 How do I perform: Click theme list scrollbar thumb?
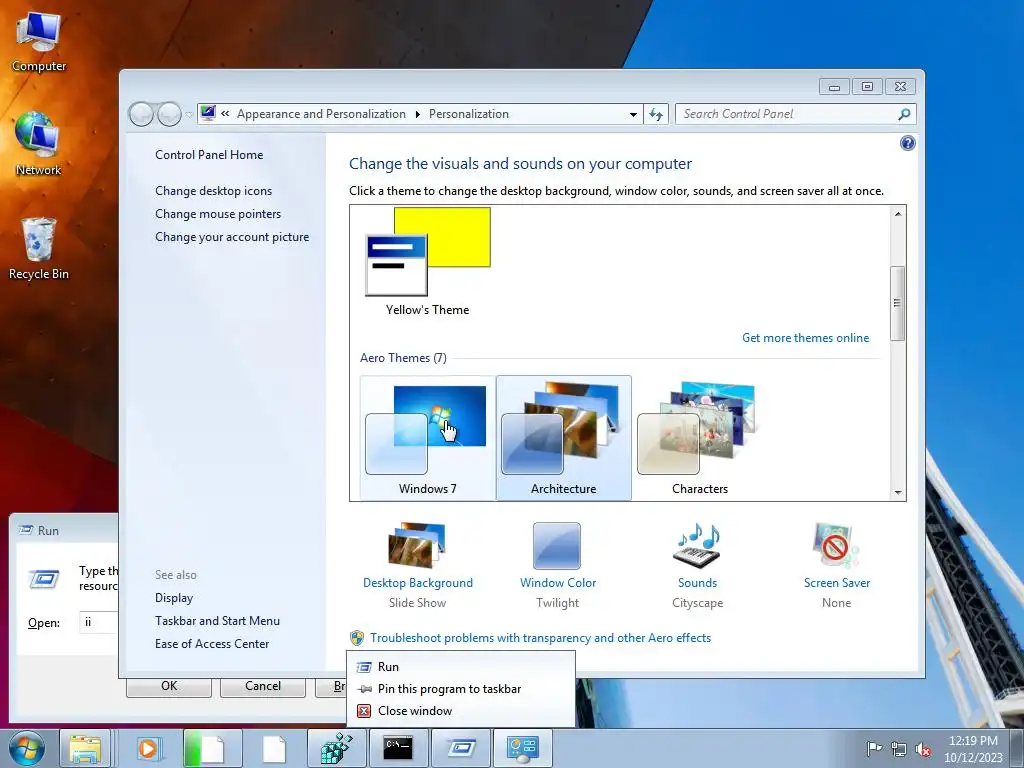(x=897, y=303)
